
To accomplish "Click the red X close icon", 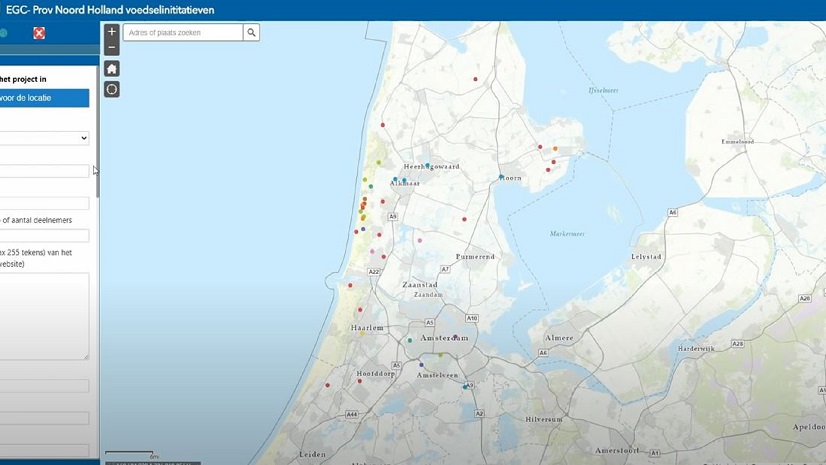I will pyautogui.click(x=39, y=33).
